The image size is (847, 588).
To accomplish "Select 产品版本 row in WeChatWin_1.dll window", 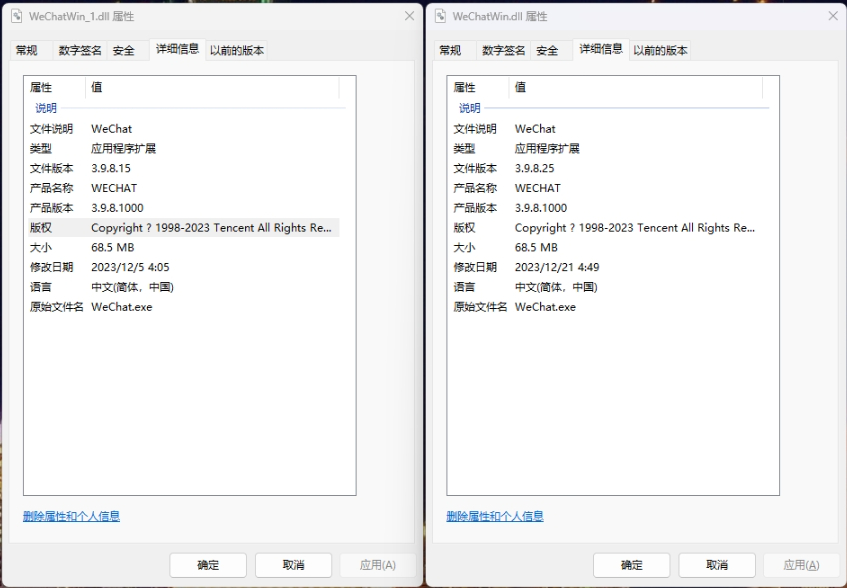I will tap(184, 208).
